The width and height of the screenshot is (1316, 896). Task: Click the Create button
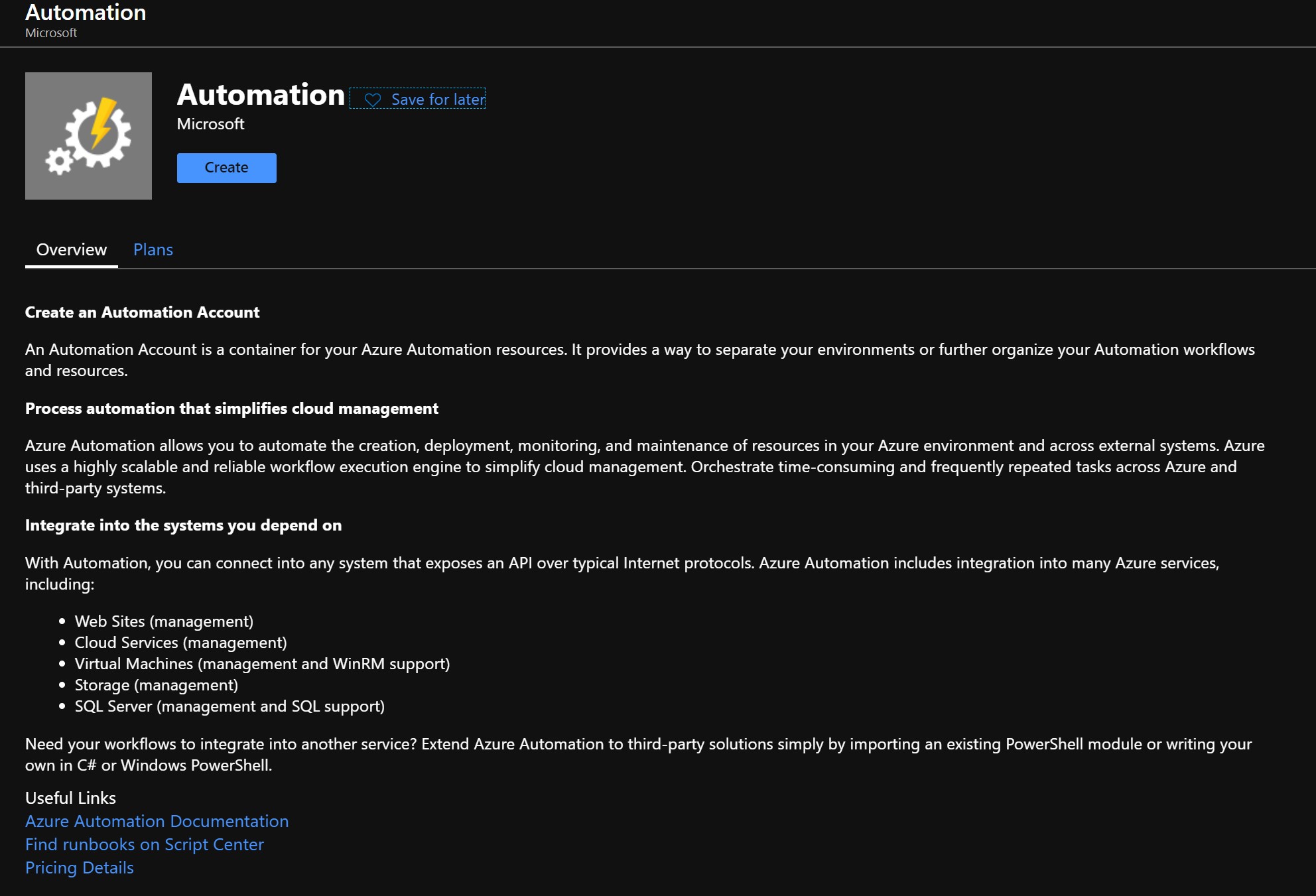(226, 168)
